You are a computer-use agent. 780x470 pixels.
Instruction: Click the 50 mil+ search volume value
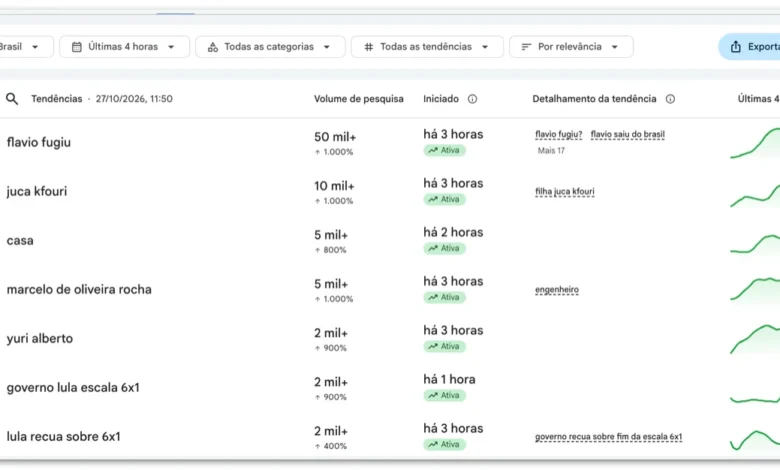click(x=335, y=137)
